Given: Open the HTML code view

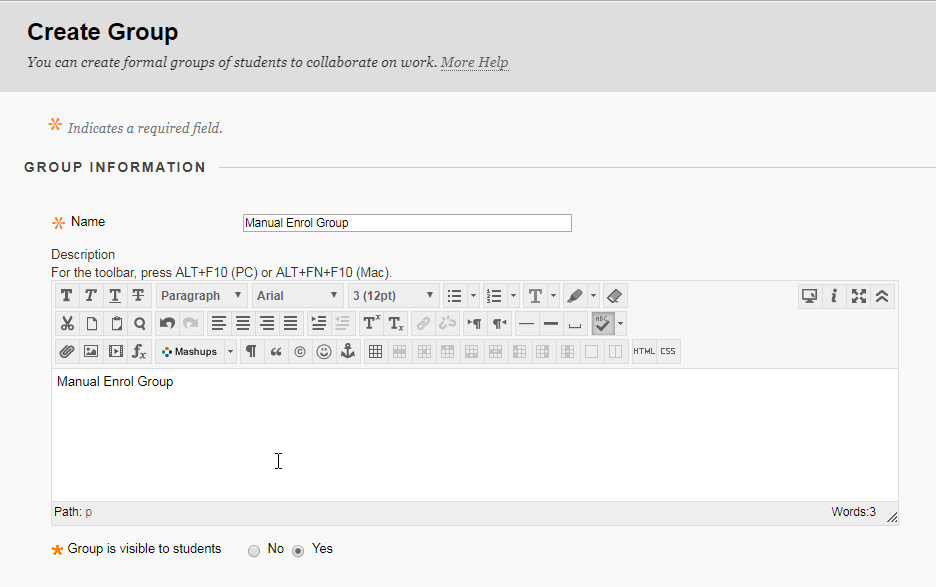Looking at the screenshot, I should [x=644, y=352].
